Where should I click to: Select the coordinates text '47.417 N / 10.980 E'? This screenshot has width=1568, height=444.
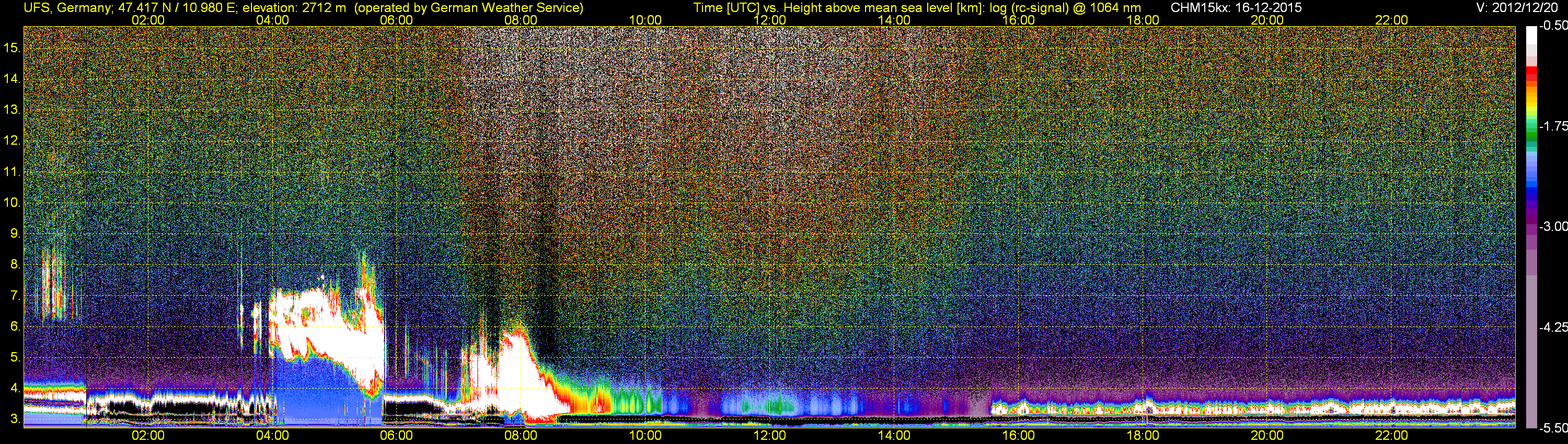176,8
